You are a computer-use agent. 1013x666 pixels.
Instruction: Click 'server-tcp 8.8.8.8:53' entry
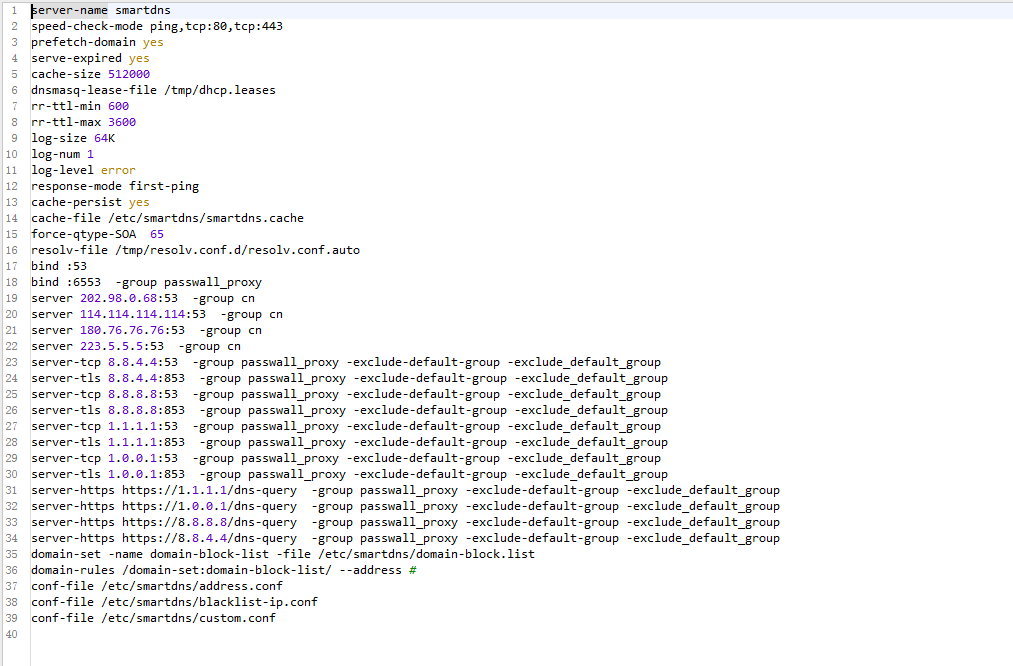tap(104, 394)
